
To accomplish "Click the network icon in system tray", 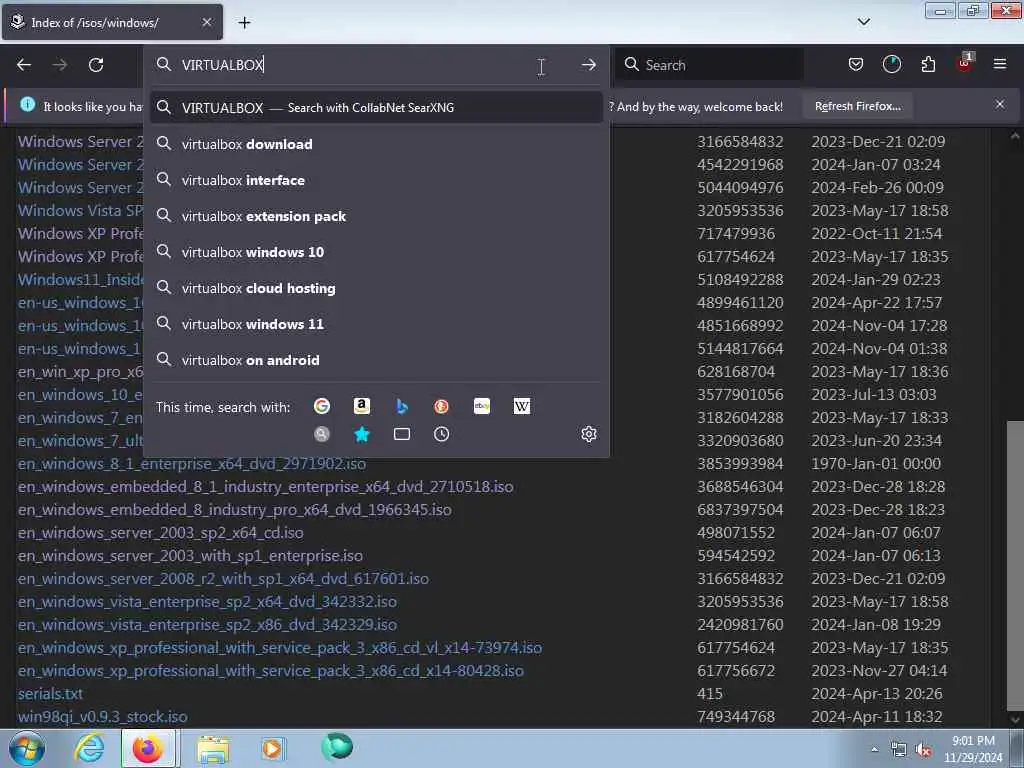I will tap(899, 750).
